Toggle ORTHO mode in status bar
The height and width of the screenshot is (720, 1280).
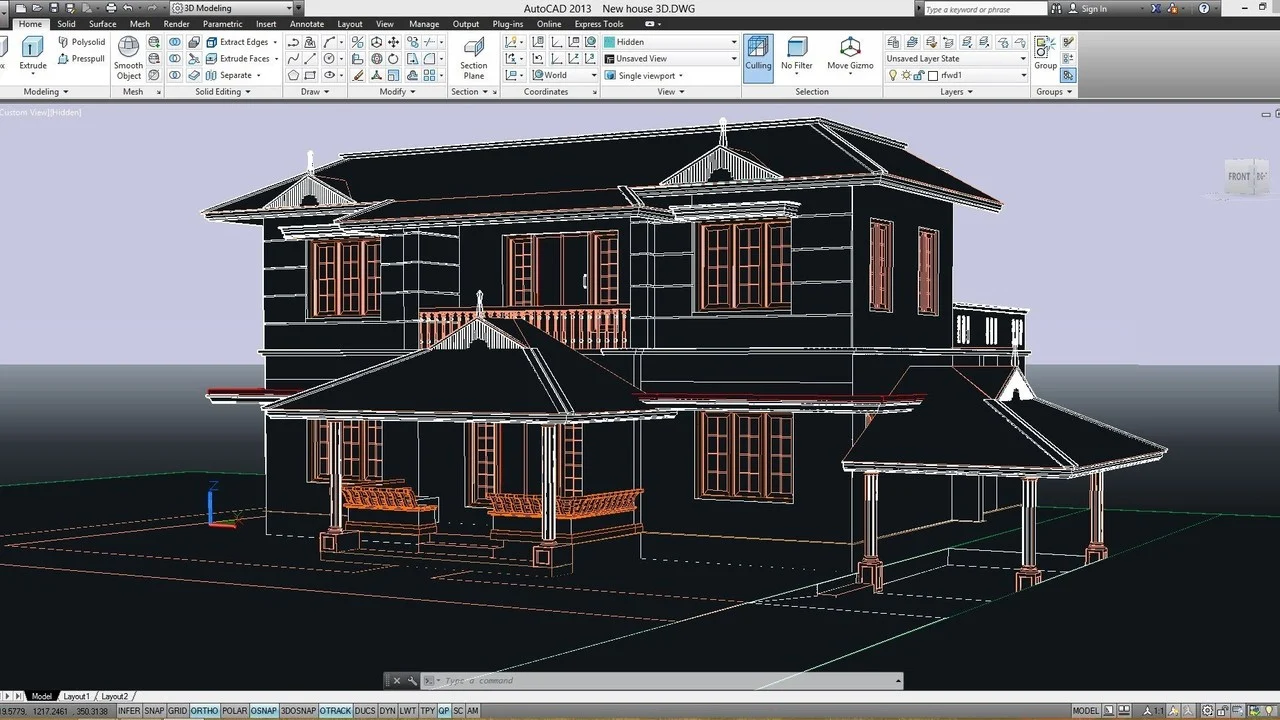point(204,711)
